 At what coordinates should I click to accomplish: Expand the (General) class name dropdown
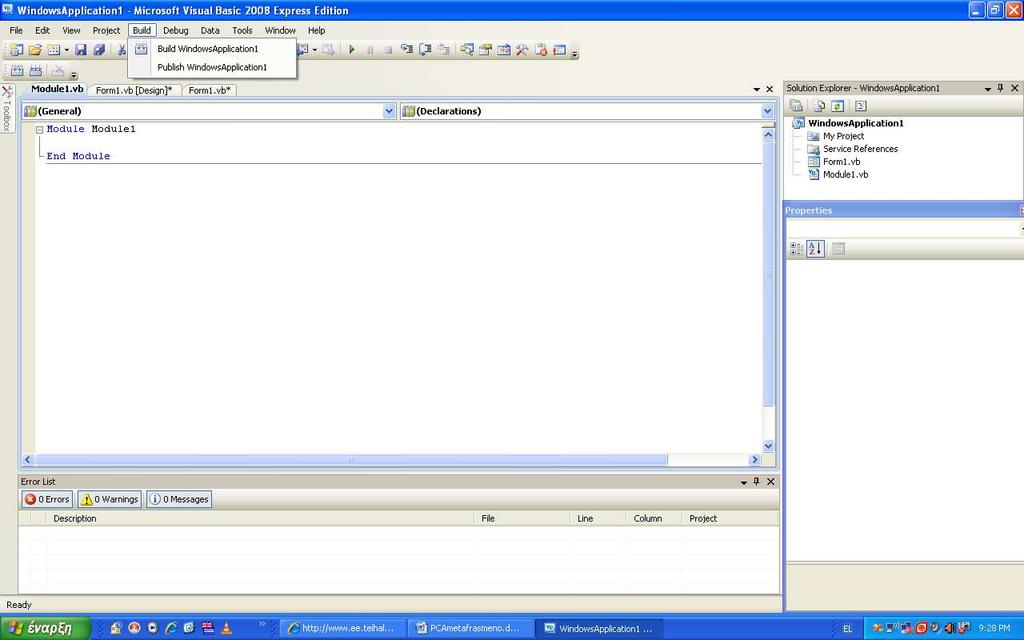[x=389, y=111]
